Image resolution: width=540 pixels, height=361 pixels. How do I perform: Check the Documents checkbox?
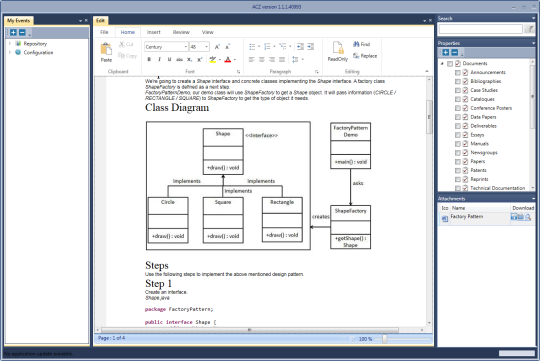[x=450, y=64]
